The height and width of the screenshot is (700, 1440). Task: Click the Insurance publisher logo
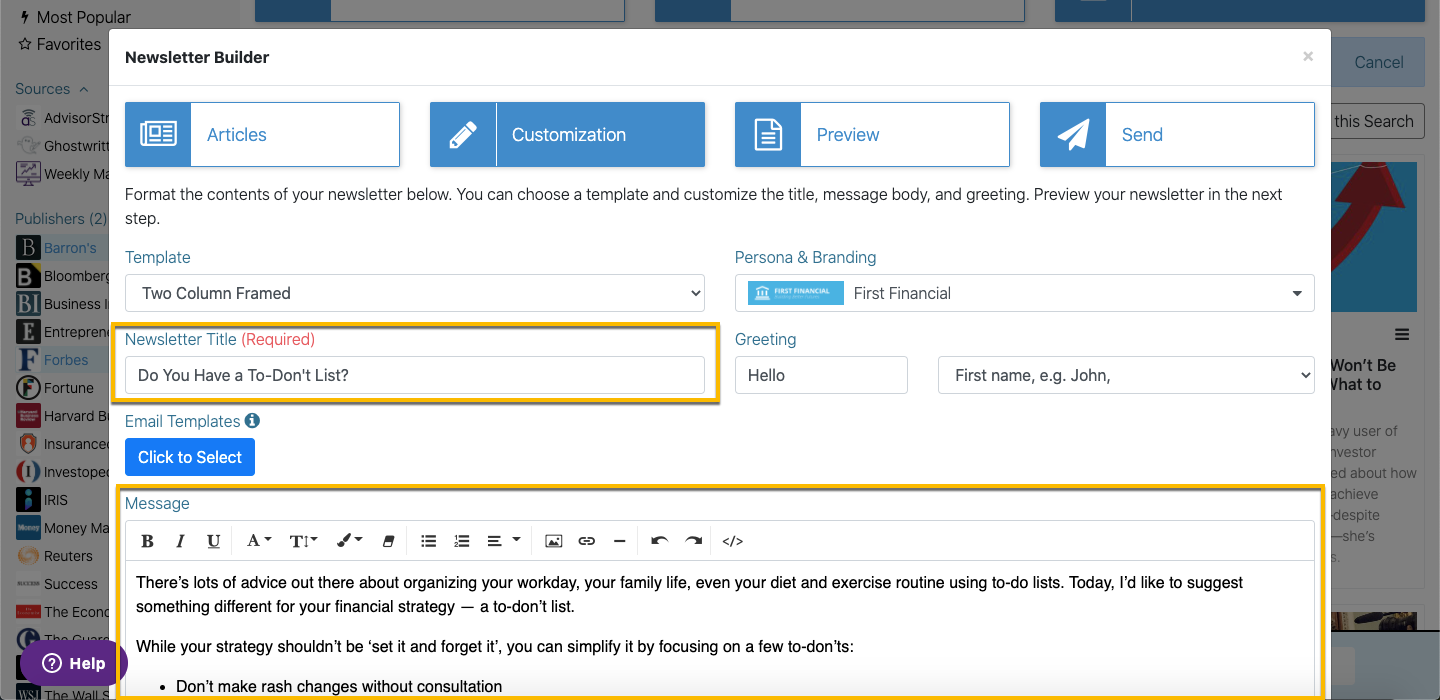coord(28,444)
